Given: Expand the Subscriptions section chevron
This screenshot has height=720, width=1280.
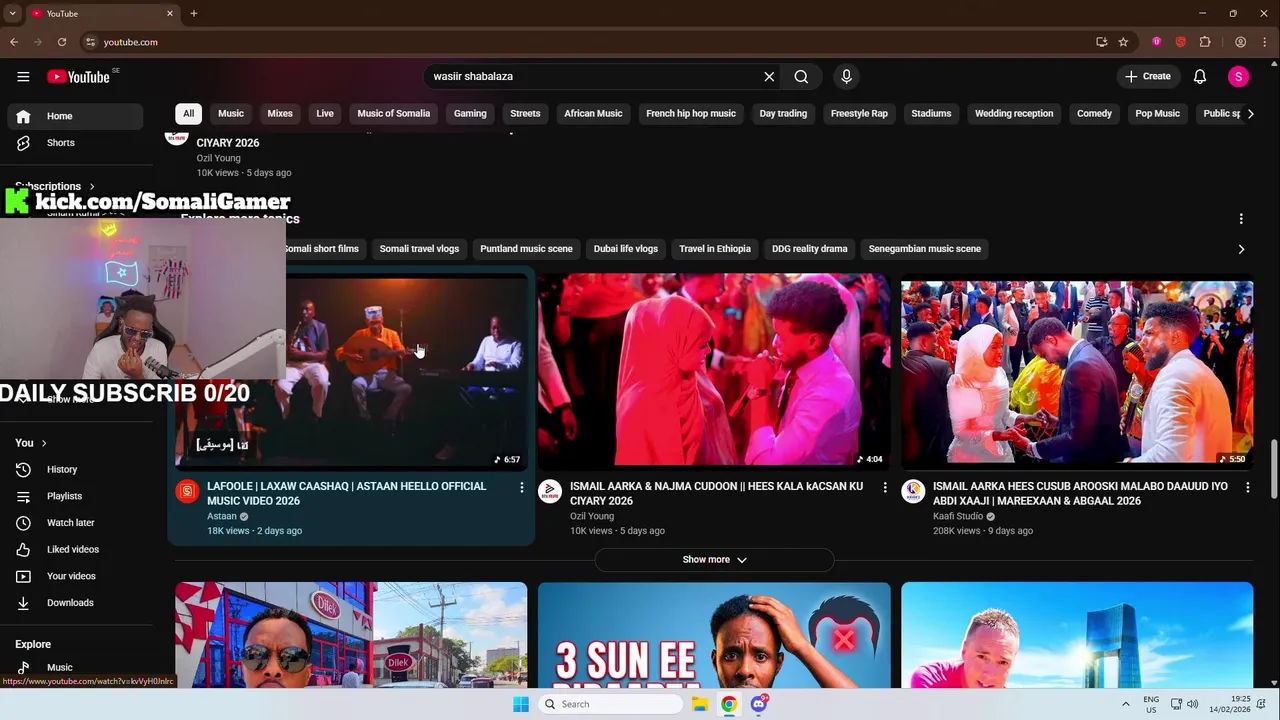Looking at the screenshot, I should coord(92,186).
